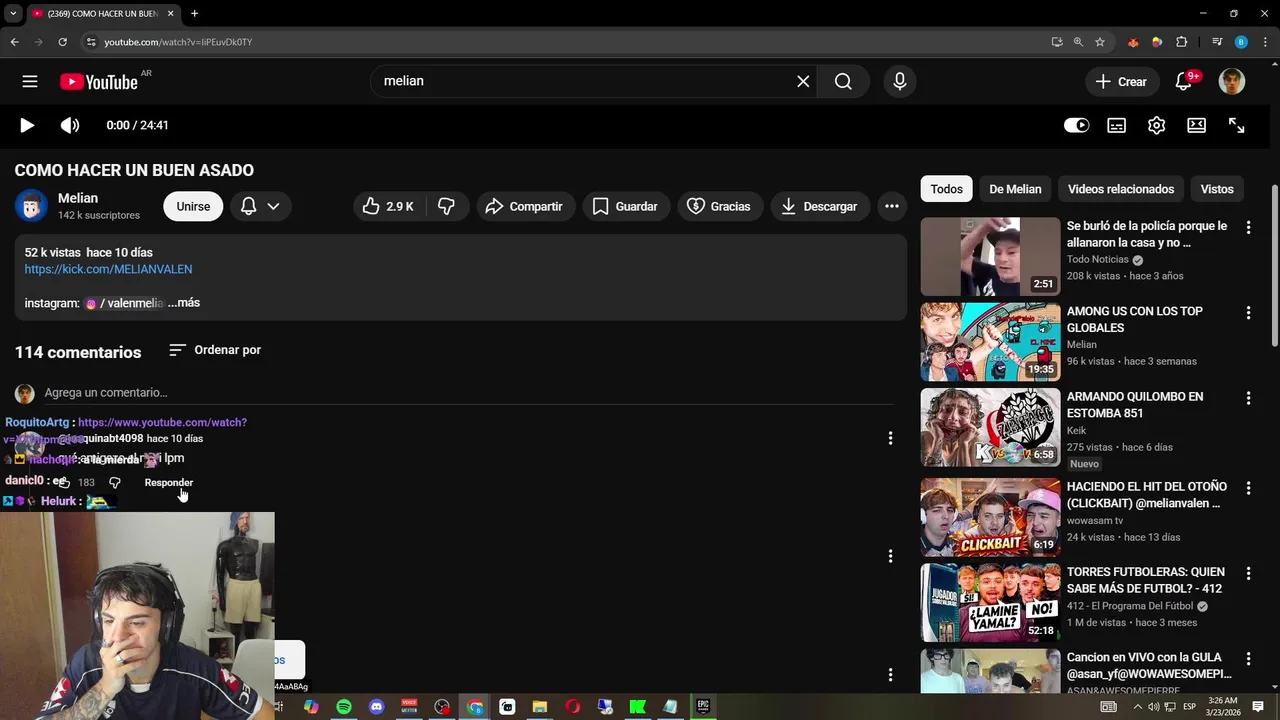Clear the search text 'melian'
This screenshot has height=720, width=1280.
click(803, 81)
